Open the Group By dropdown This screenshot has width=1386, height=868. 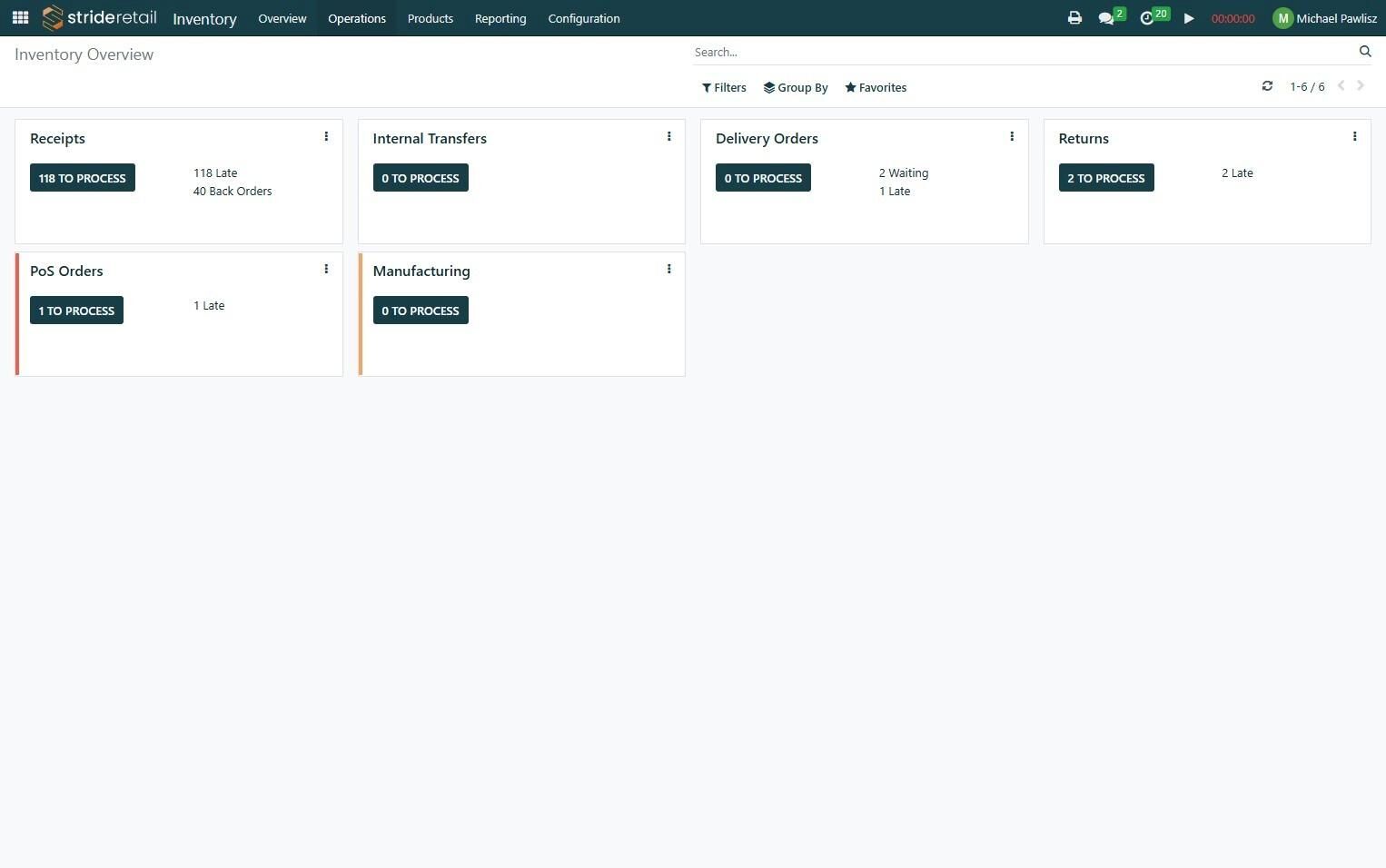pos(796,88)
